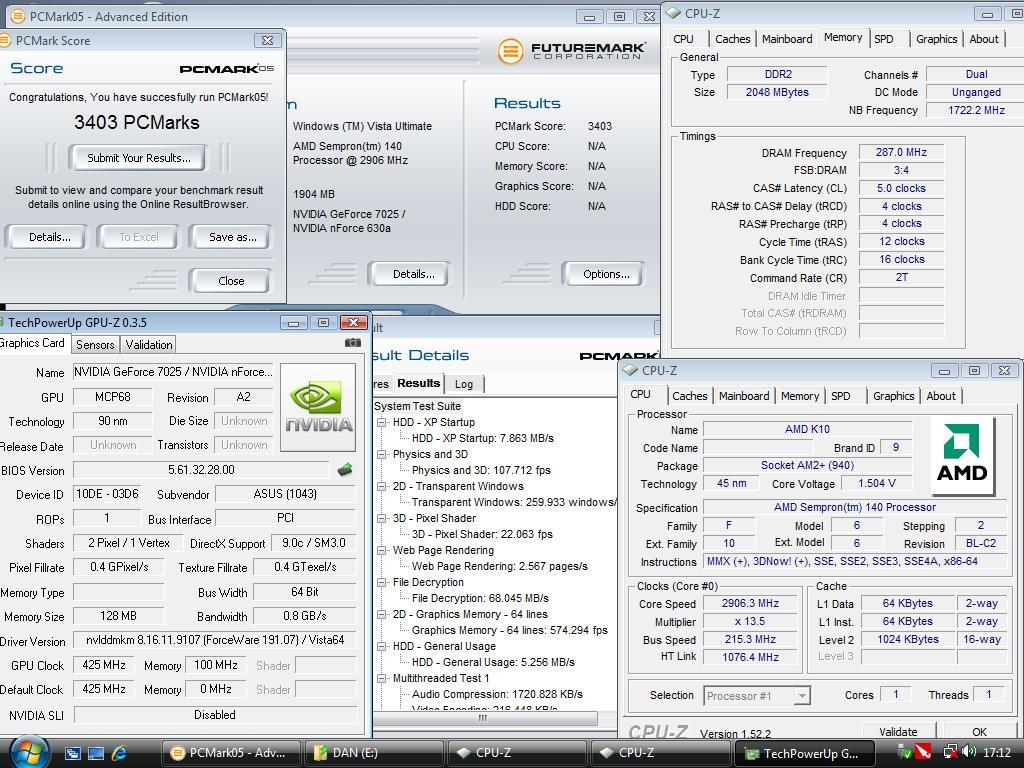This screenshot has height=768, width=1024.
Task: Click the volume speaker tray icon
Action: point(968,752)
